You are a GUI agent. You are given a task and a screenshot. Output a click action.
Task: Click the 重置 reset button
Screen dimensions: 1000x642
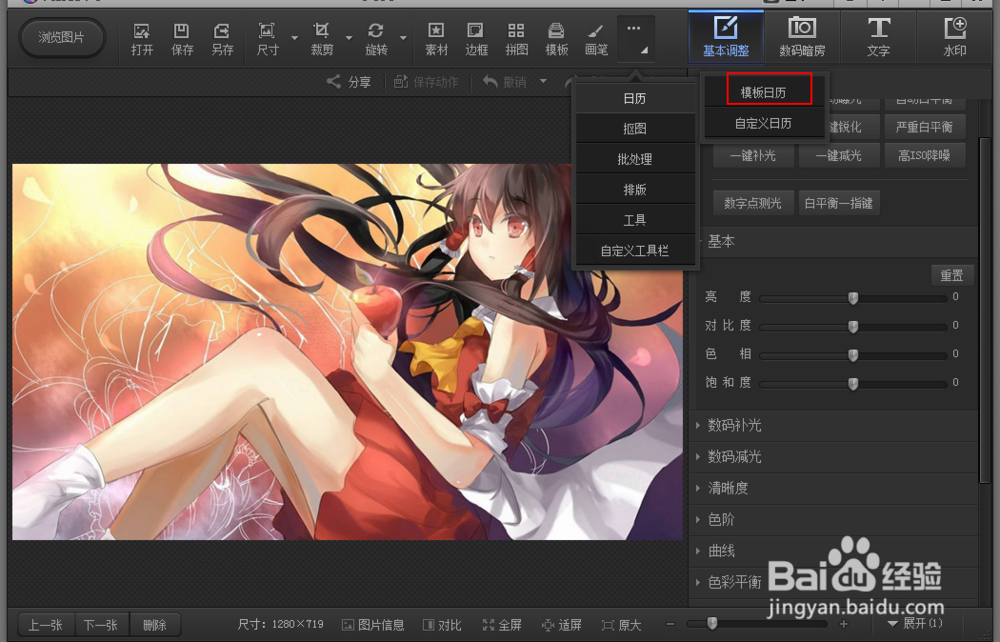click(952, 275)
